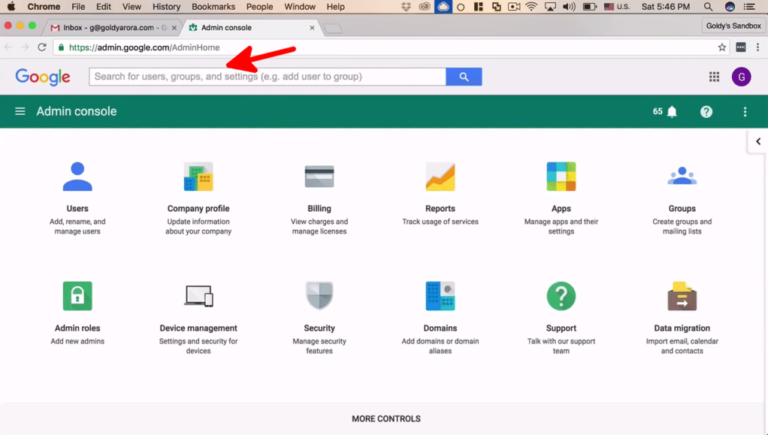Open the Company profile buildings icon
768x435 pixels.
tap(198, 176)
